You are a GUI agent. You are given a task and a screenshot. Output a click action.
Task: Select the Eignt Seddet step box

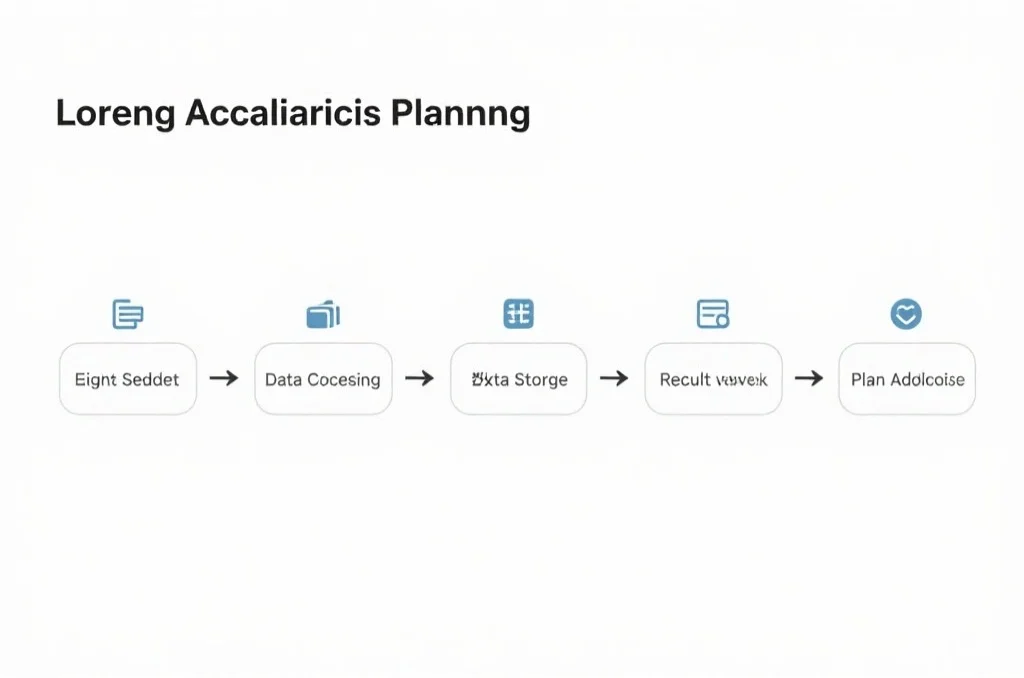[x=128, y=379]
